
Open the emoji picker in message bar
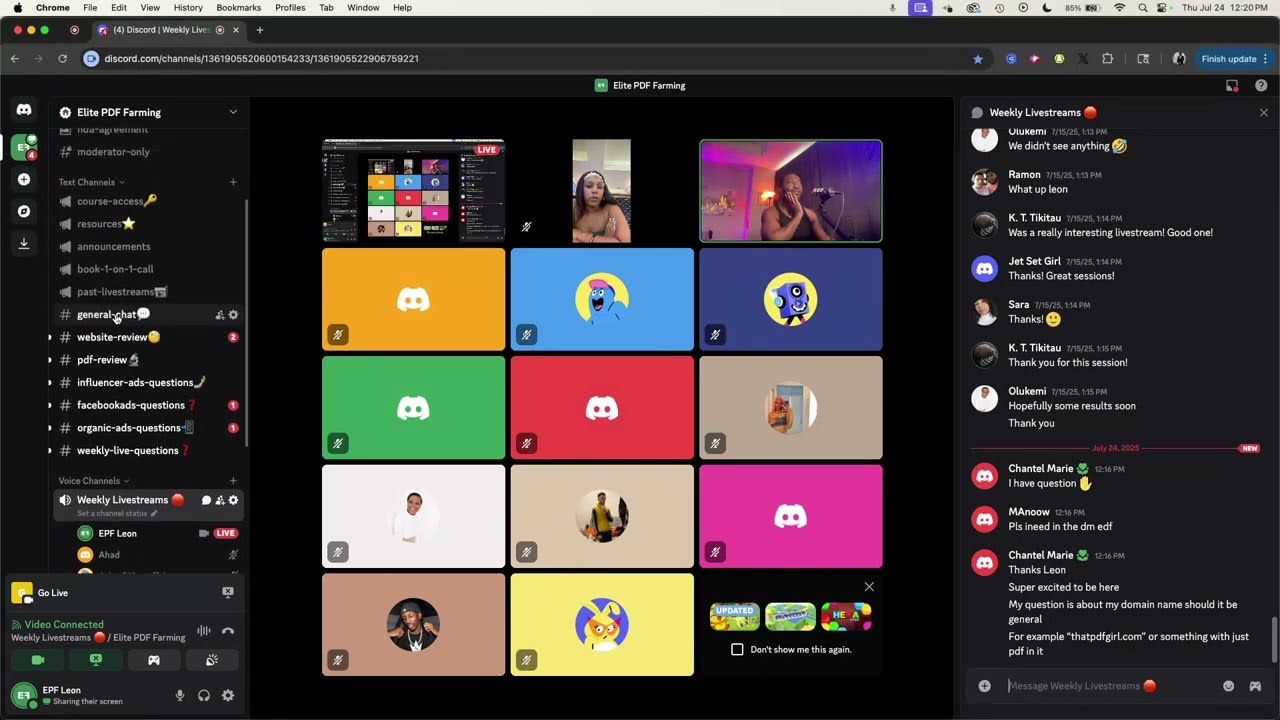[x=1229, y=685]
